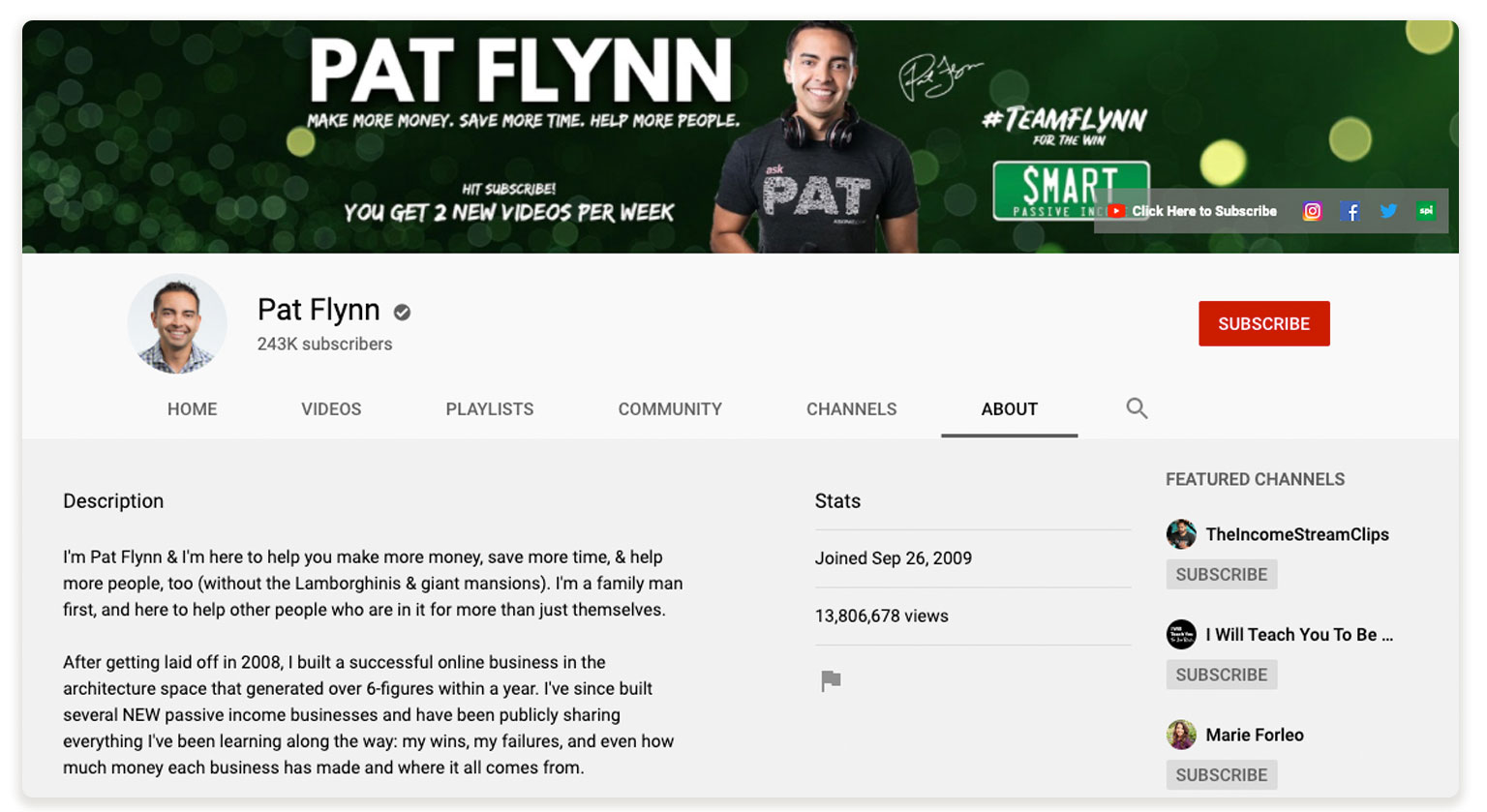The height and width of the screenshot is (812, 1487).
Task: Click the Stats heading
Action: [x=837, y=501]
